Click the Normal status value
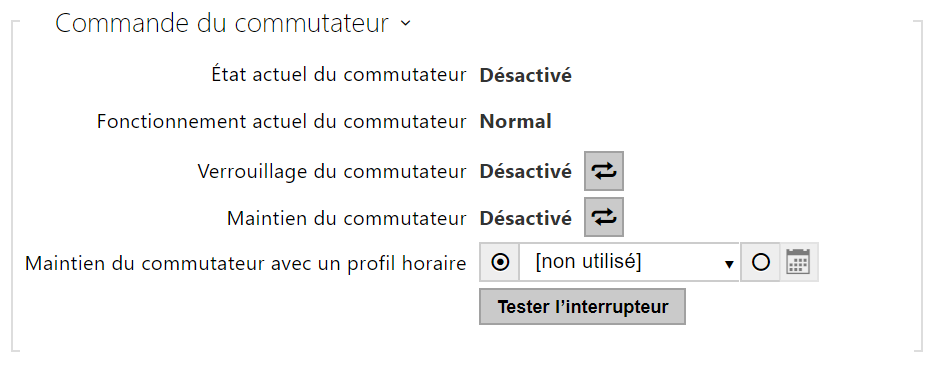Viewport: 937px width, 374px height. coord(516,122)
